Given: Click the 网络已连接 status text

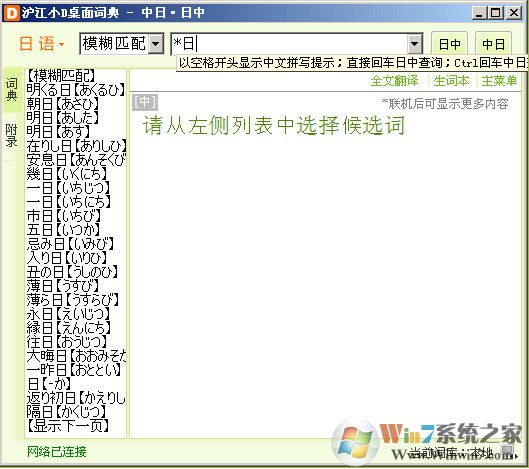Looking at the screenshot, I should [x=57, y=452].
